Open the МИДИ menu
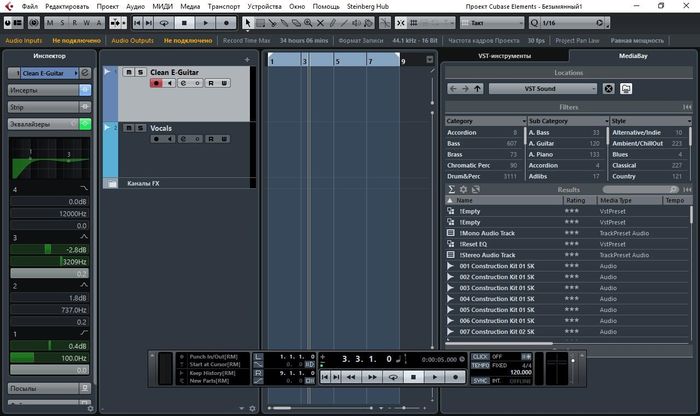Screen dimensions: 700x416 [162, 6]
